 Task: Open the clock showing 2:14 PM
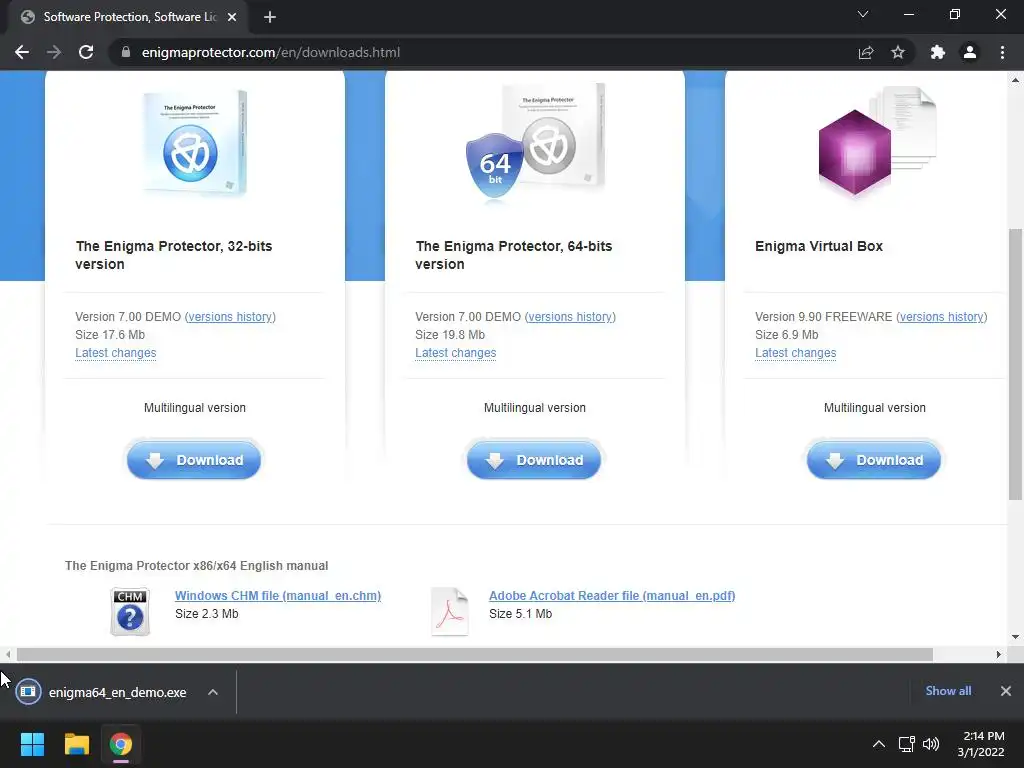[981, 744]
